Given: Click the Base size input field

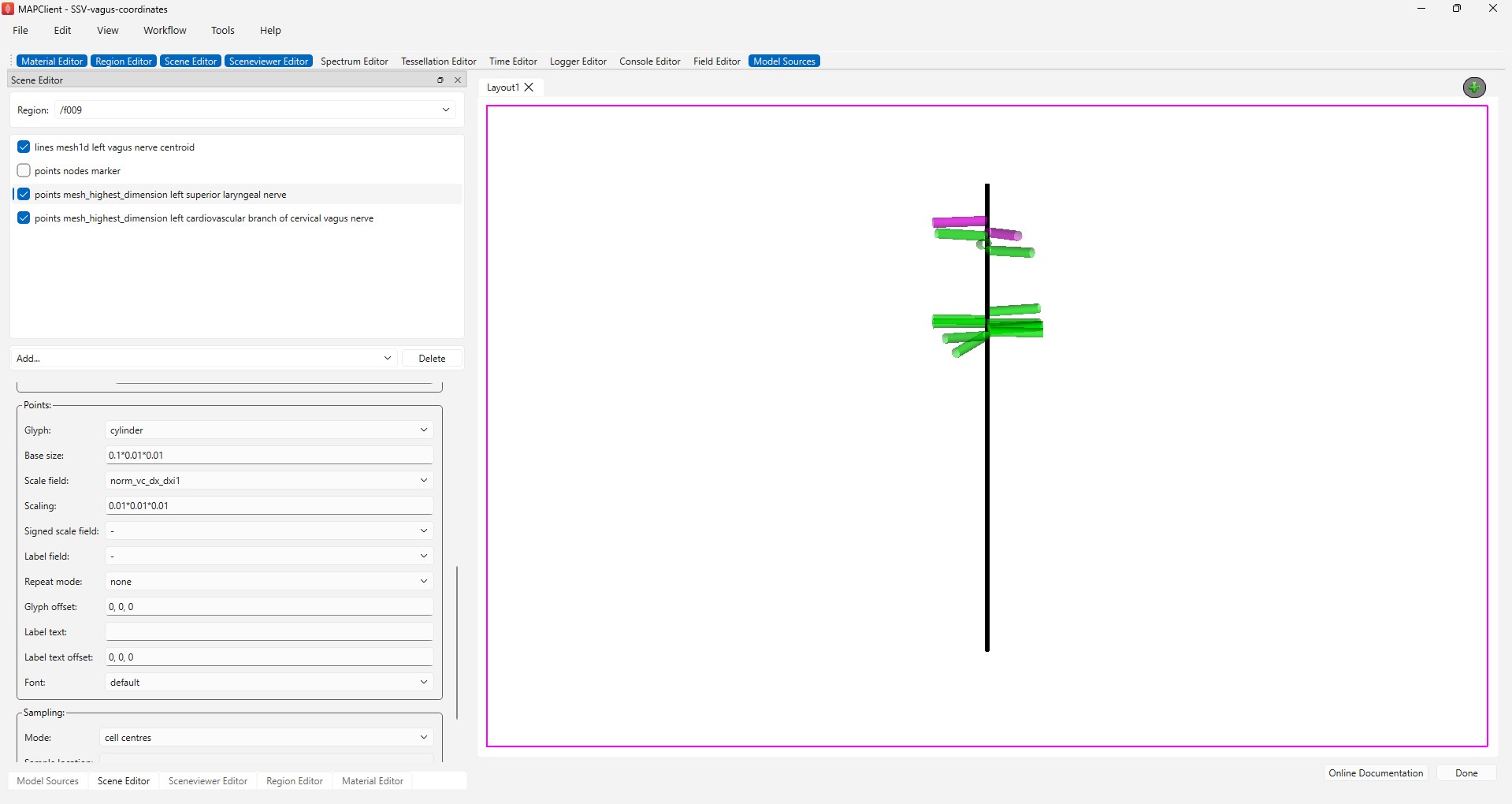Looking at the screenshot, I should (269, 456).
